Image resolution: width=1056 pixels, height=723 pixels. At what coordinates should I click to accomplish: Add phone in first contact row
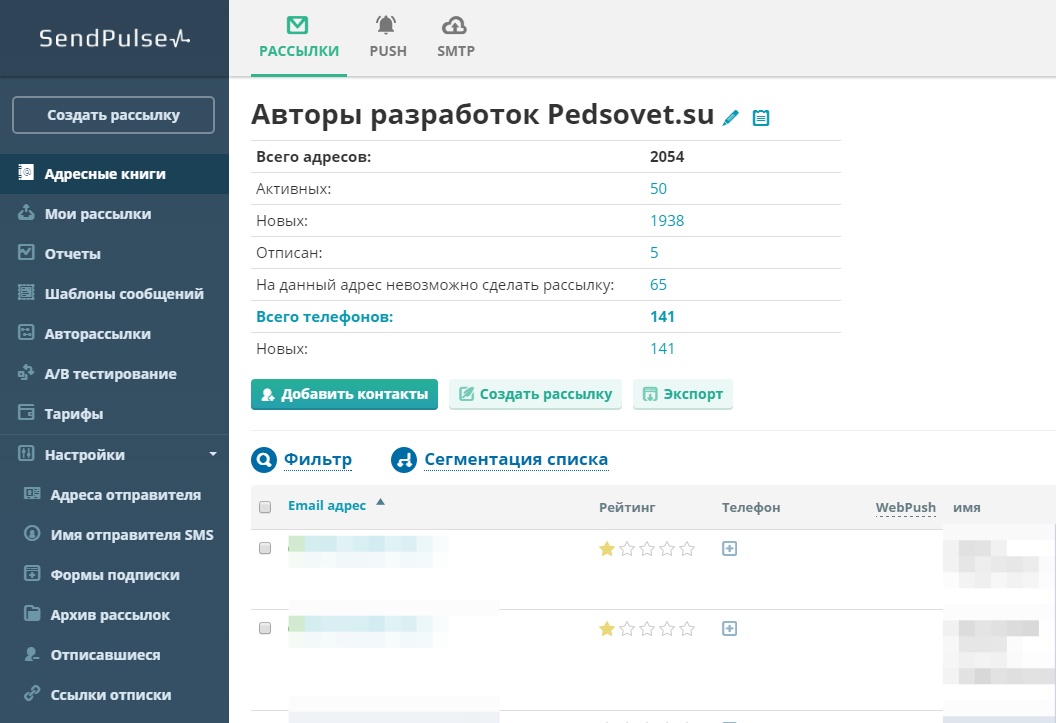(x=729, y=549)
